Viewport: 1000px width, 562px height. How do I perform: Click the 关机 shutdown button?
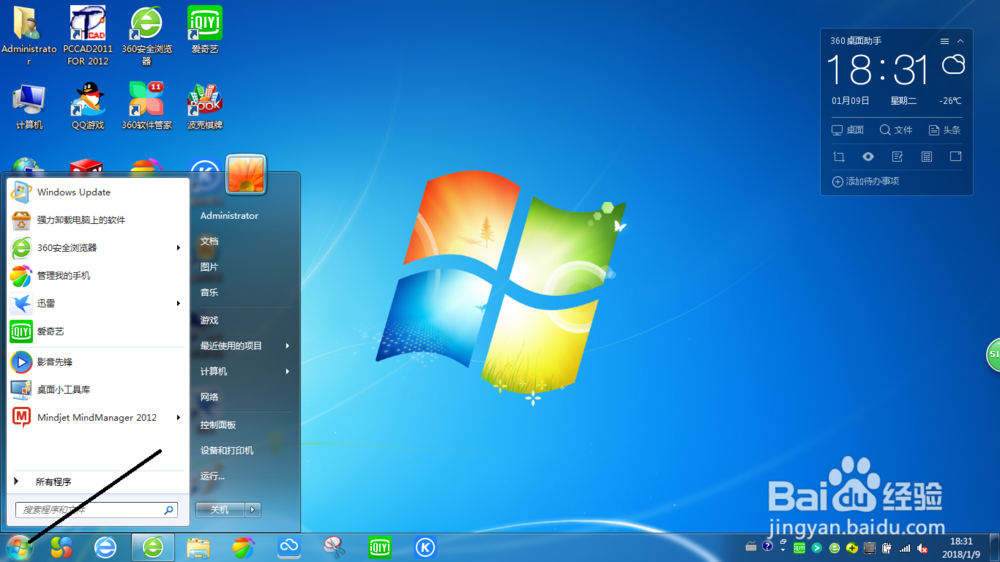219,509
